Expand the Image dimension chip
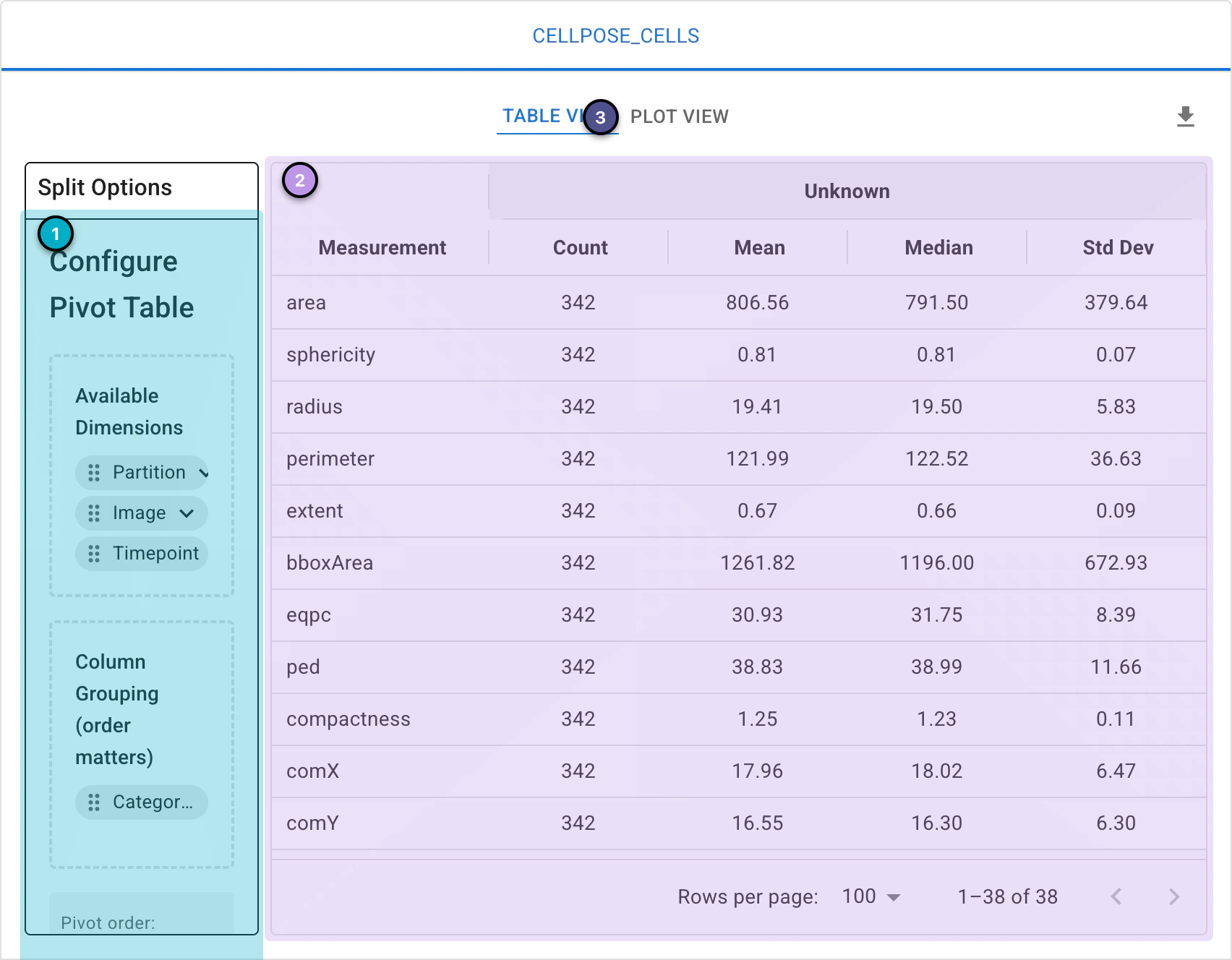The image size is (1232, 960). 187,513
